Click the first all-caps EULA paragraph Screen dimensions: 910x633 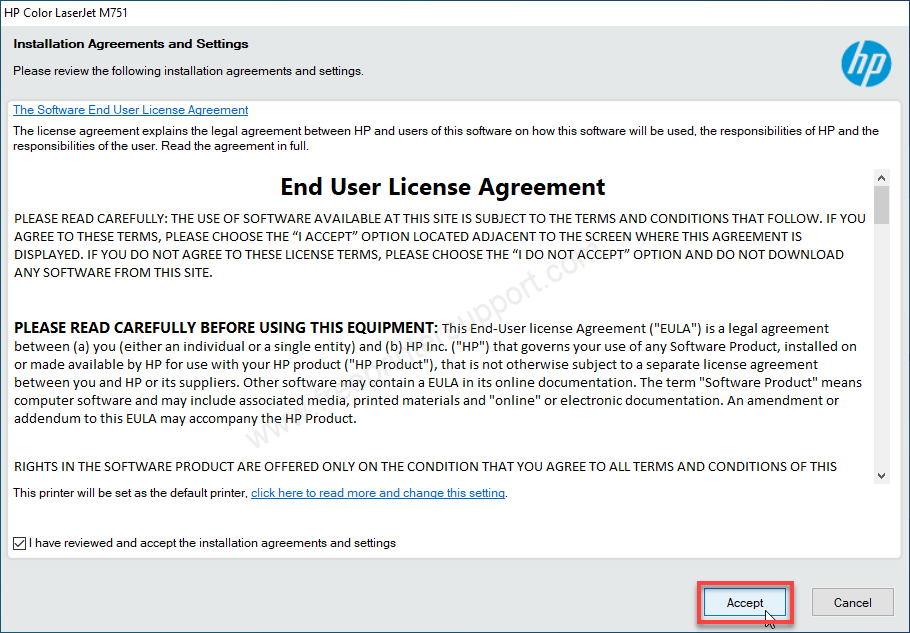(x=440, y=245)
